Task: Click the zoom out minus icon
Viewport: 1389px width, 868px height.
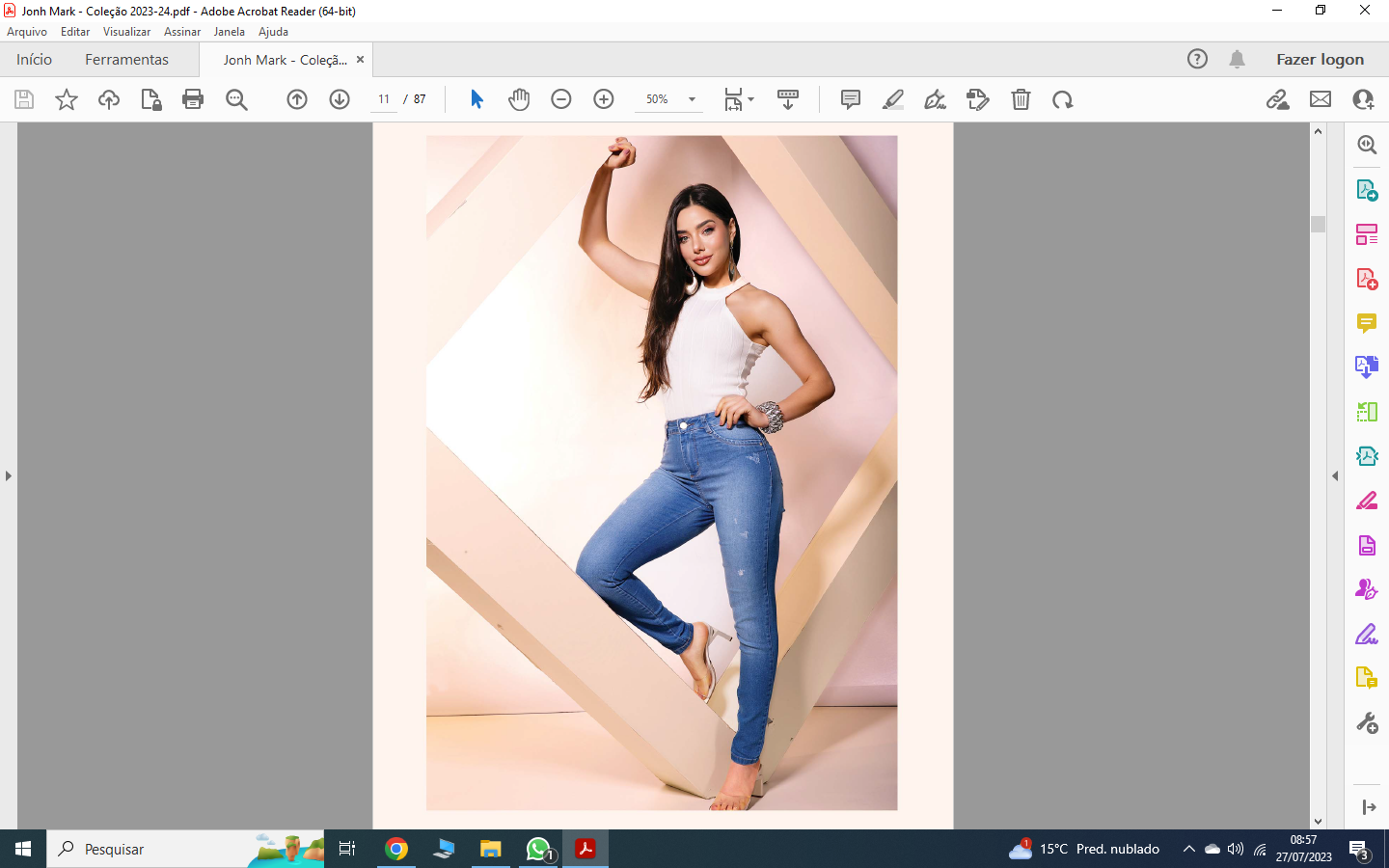Action: click(x=561, y=99)
